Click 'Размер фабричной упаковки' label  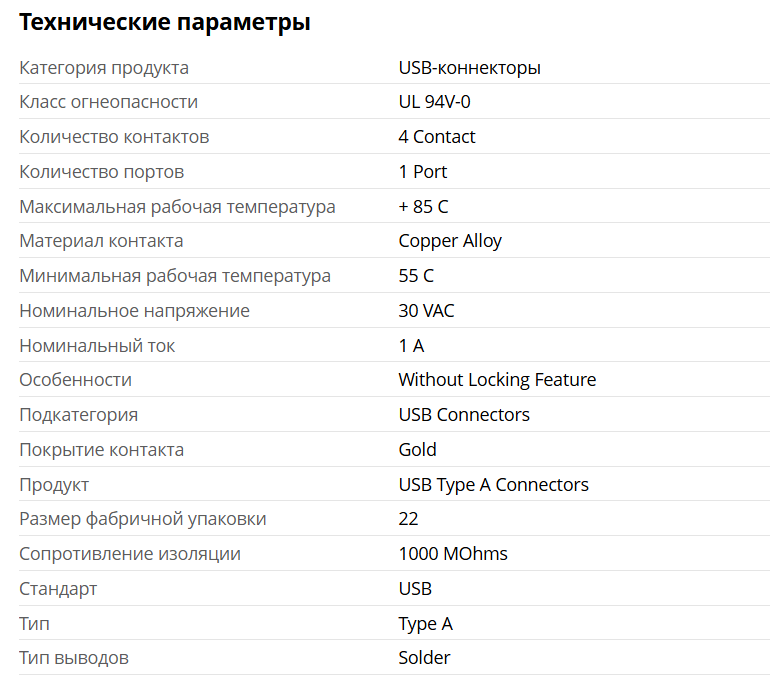[x=143, y=519]
